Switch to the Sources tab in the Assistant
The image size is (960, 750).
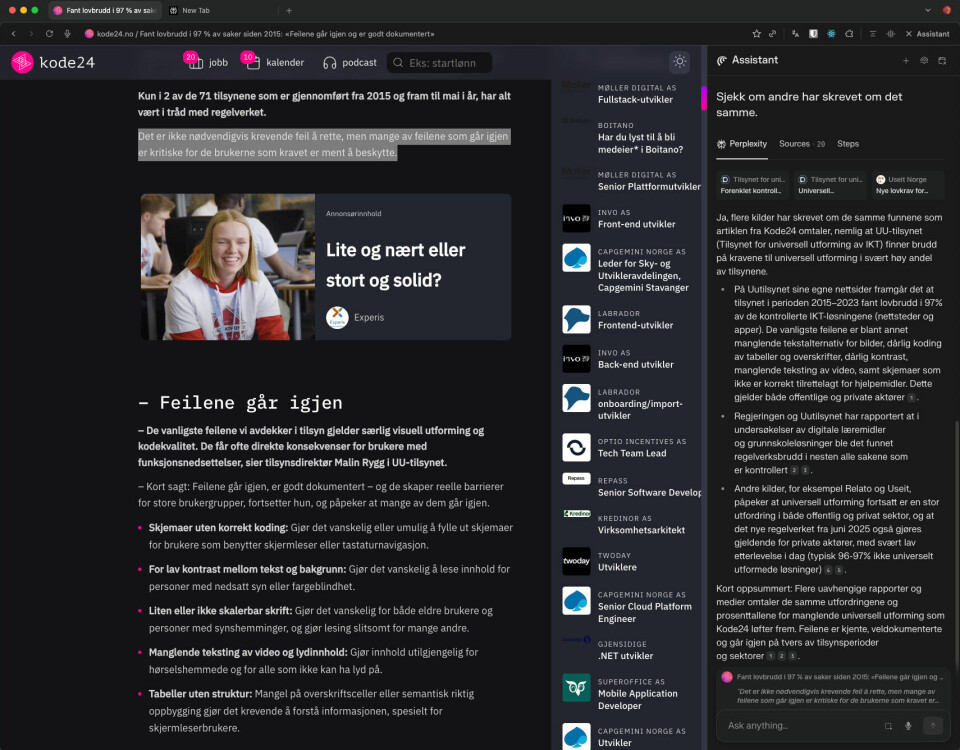[x=801, y=144]
